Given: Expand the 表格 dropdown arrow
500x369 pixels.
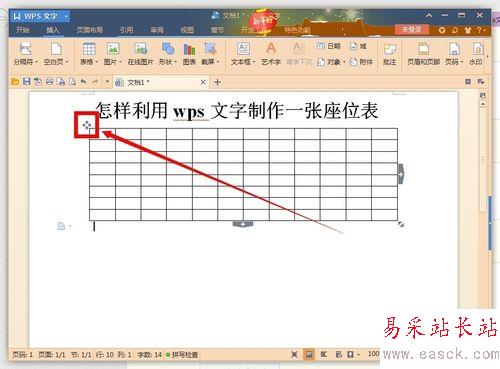Looking at the screenshot, I should tap(97, 62).
